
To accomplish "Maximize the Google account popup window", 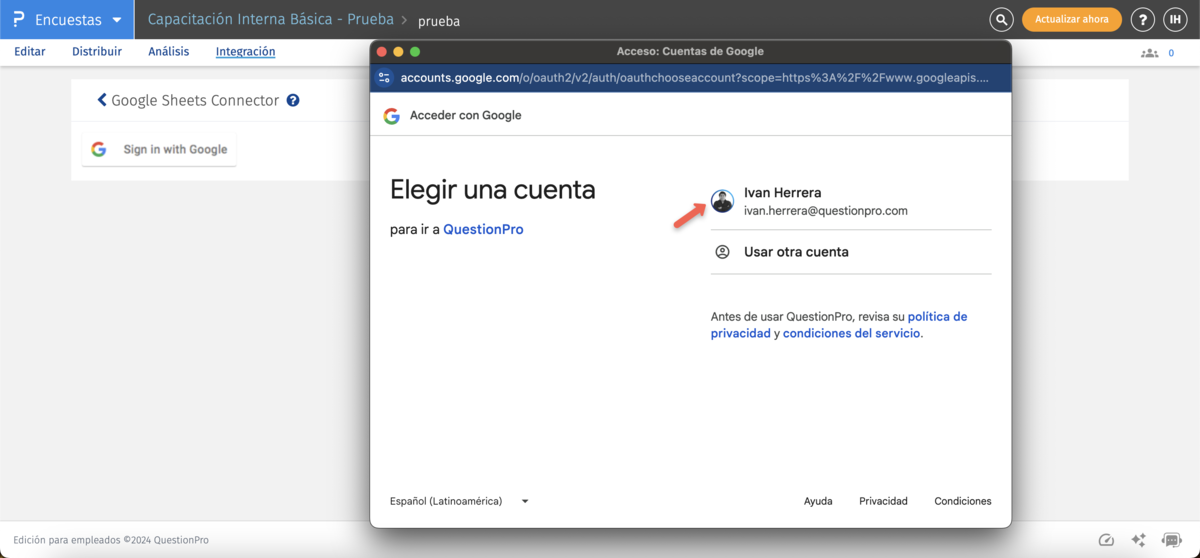I will [415, 51].
